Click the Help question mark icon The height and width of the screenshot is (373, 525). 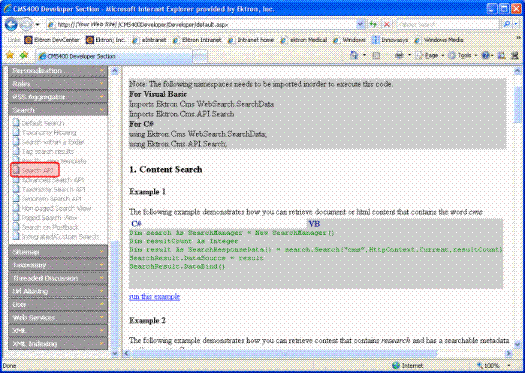[x=485, y=56]
